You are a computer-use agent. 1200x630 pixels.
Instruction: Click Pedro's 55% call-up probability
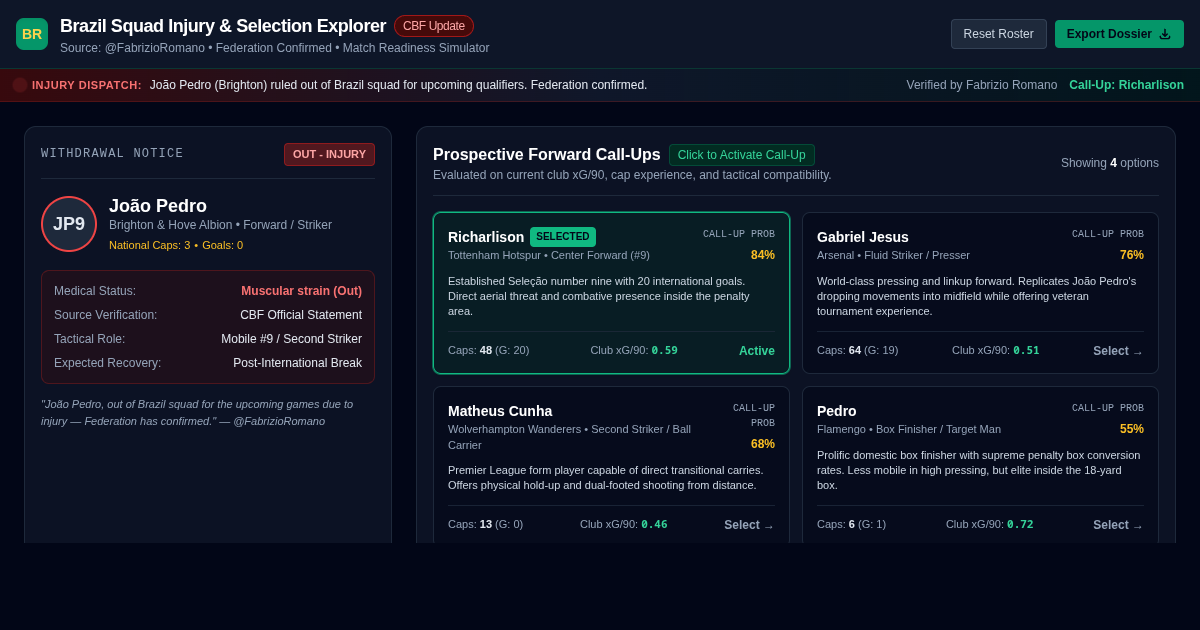tap(1132, 429)
